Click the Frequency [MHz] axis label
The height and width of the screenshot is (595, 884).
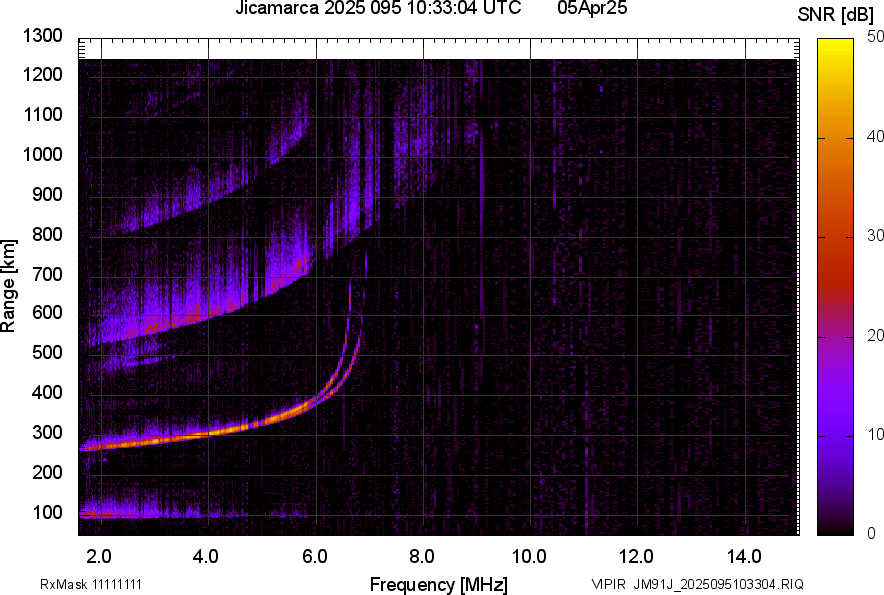(x=438, y=584)
